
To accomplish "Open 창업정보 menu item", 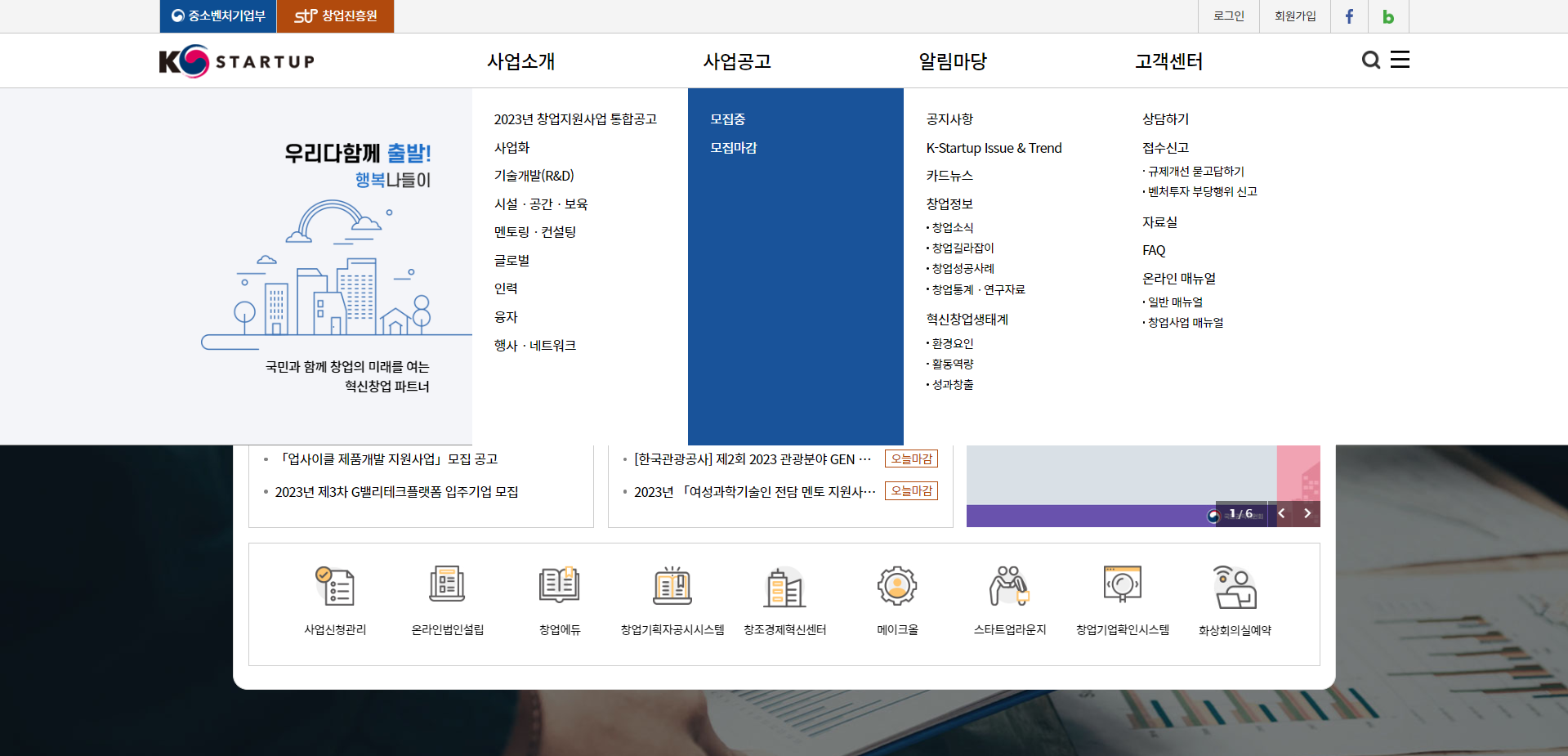I will coord(949,204).
